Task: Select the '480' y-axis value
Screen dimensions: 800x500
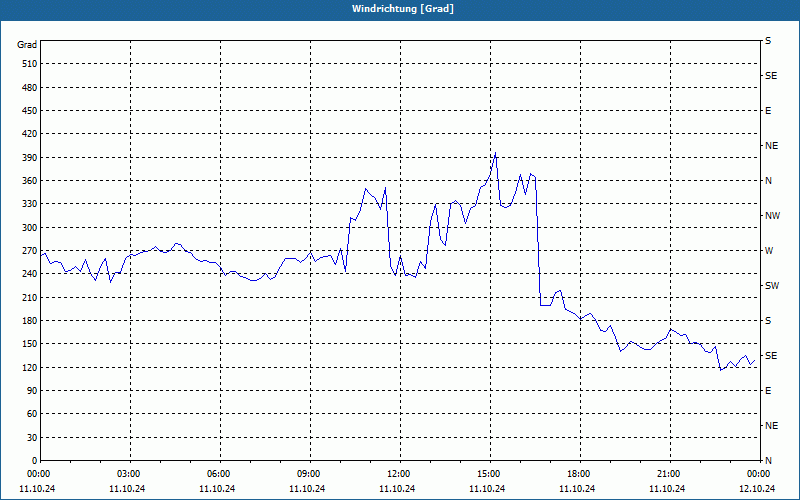Action: click(x=30, y=87)
